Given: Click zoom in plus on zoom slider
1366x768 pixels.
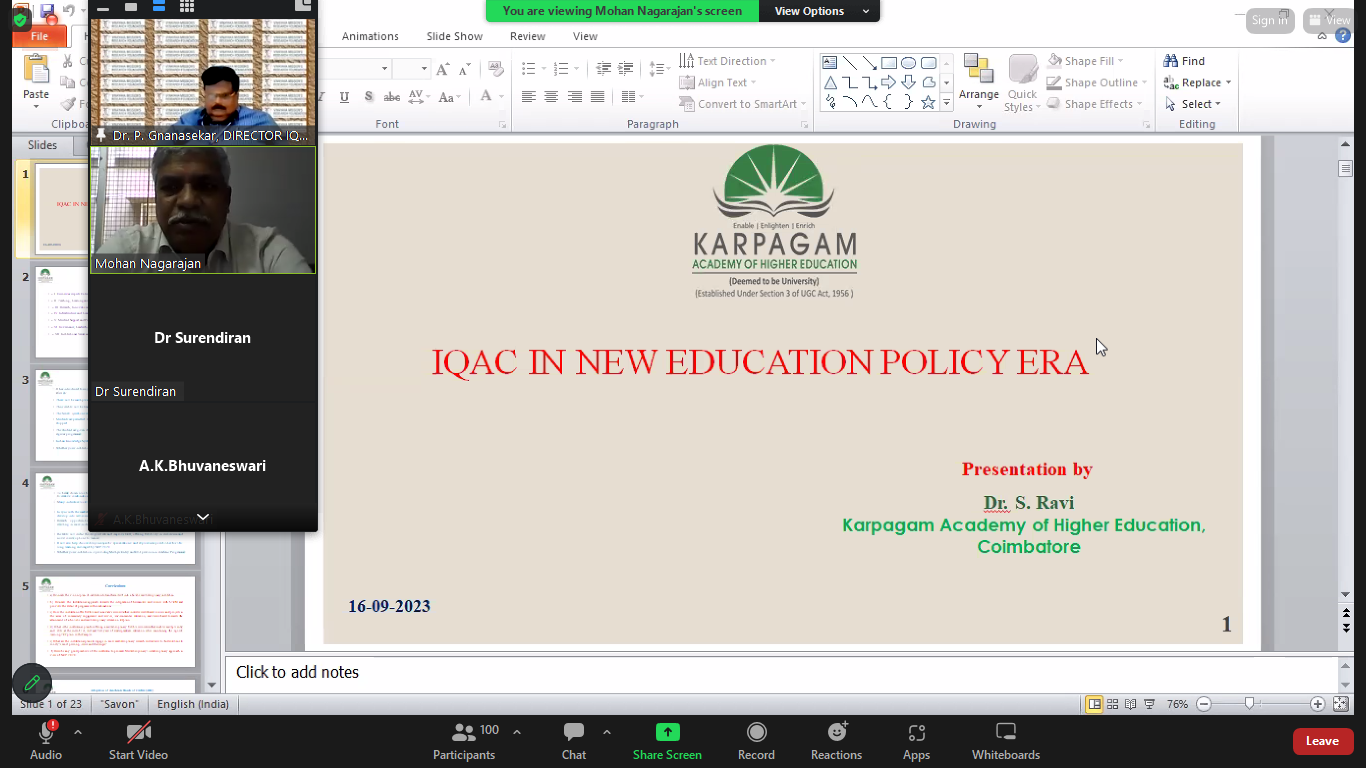Looking at the screenshot, I should [x=1317, y=704].
